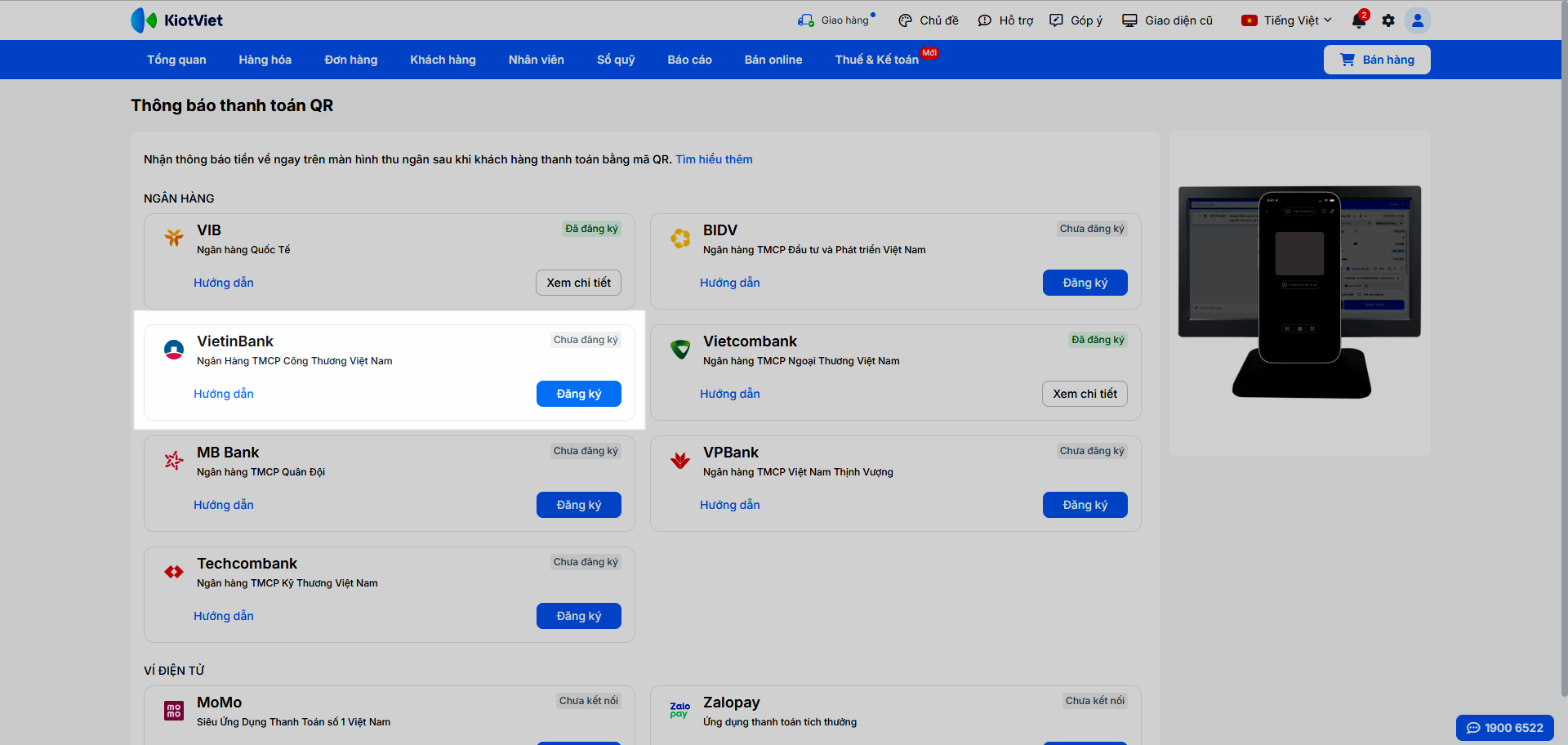Click the VÍ ĐIỆN TỬ section label
1568x745 pixels.
174,671
